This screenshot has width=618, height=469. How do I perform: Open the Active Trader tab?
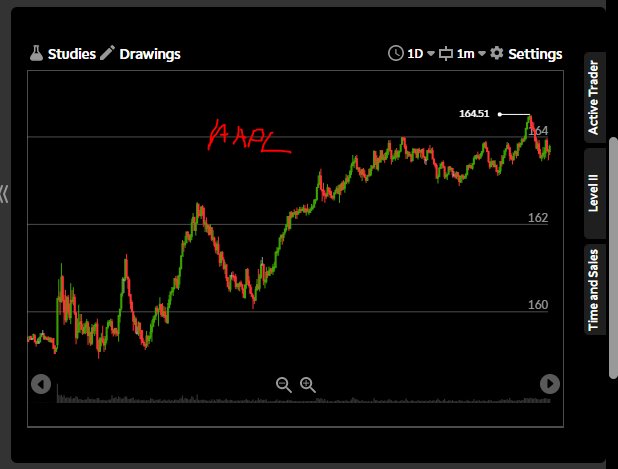[594, 97]
